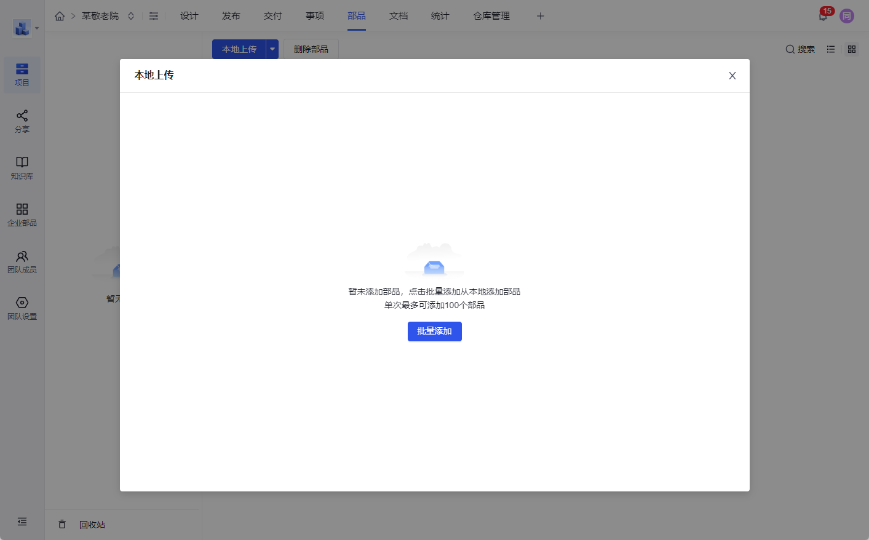Collapse the sidebar using bottom-left icon
This screenshot has height=540, width=869.
[22, 522]
